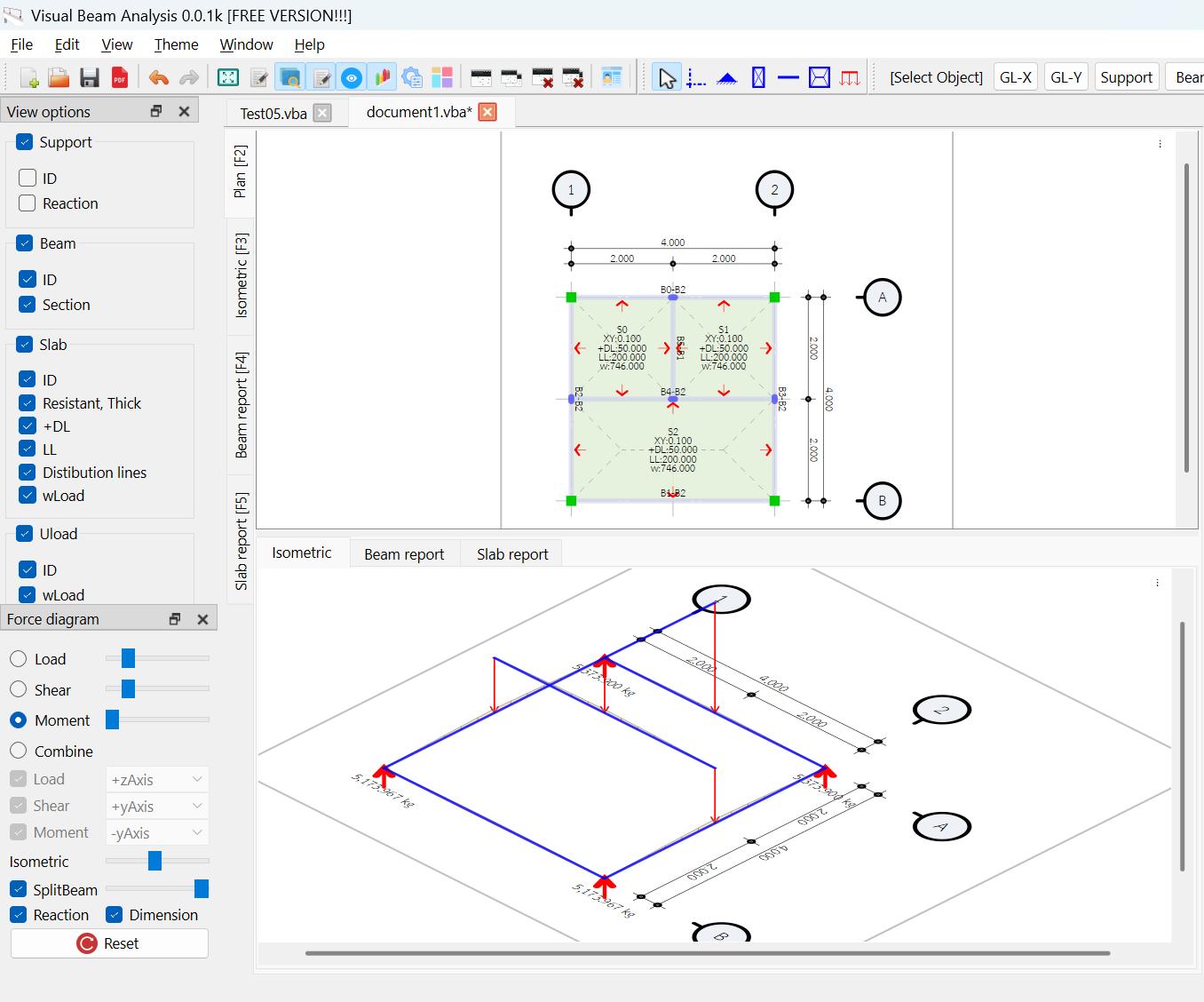The image size is (1204, 1002).
Task: Select the Shear radio button
Action: click(18, 689)
